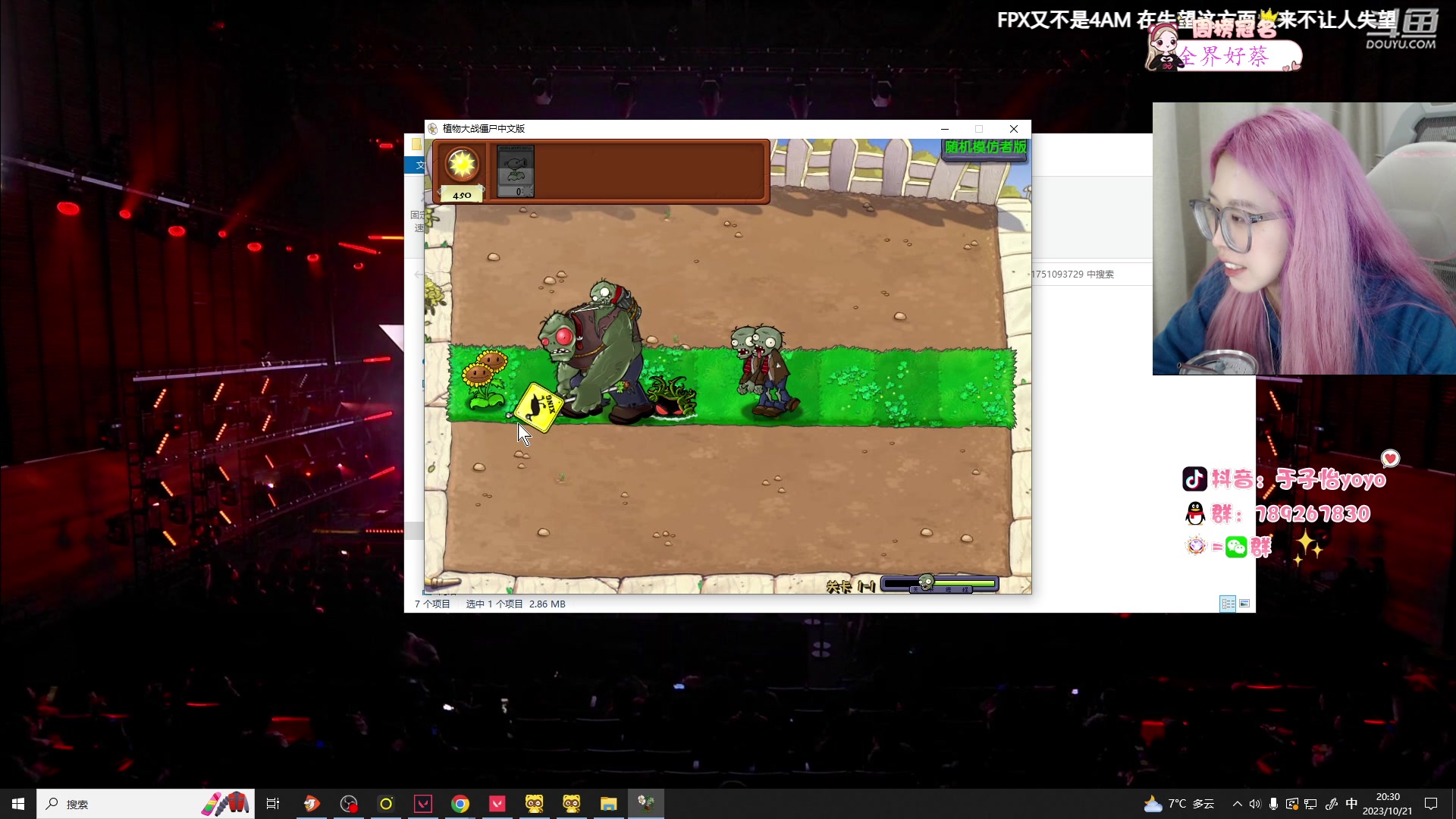Click the '450' sun amount value
The height and width of the screenshot is (819, 1456).
[462, 195]
